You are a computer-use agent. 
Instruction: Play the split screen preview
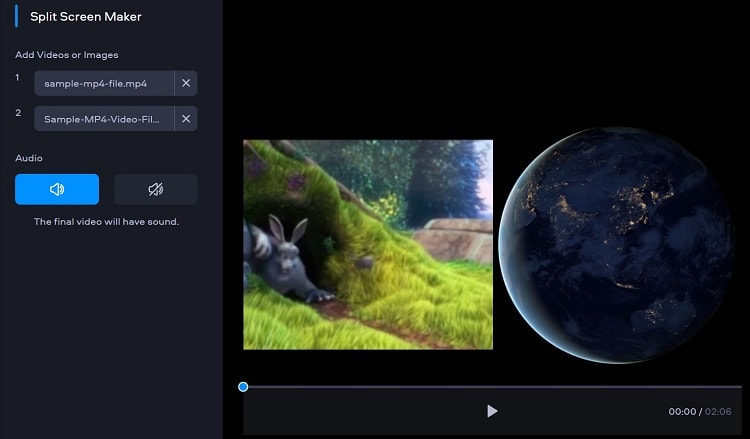[x=492, y=411]
